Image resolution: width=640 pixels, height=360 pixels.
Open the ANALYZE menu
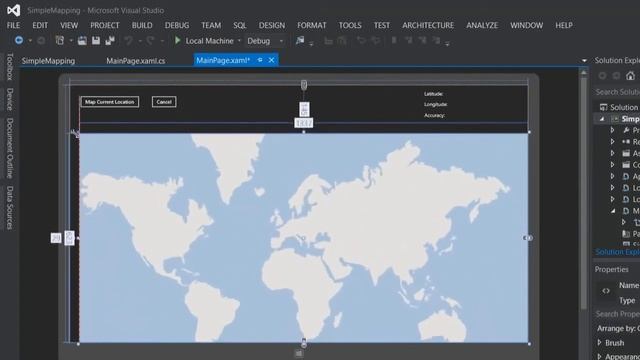click(482, 25)
